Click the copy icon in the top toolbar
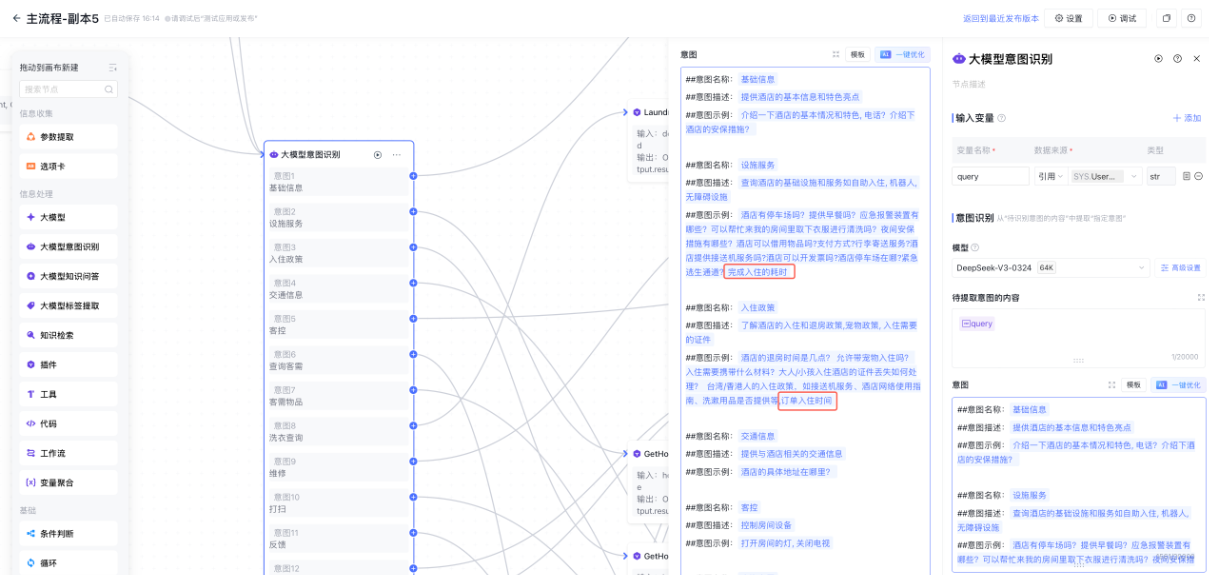 point(1166,18)
